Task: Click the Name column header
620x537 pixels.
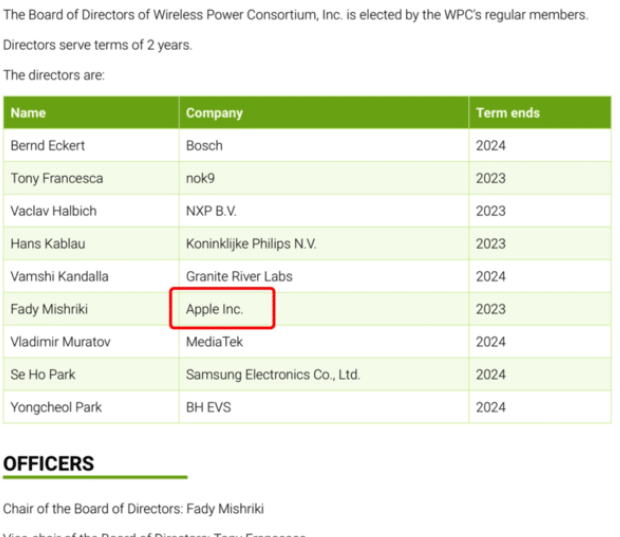Action: 91,113
